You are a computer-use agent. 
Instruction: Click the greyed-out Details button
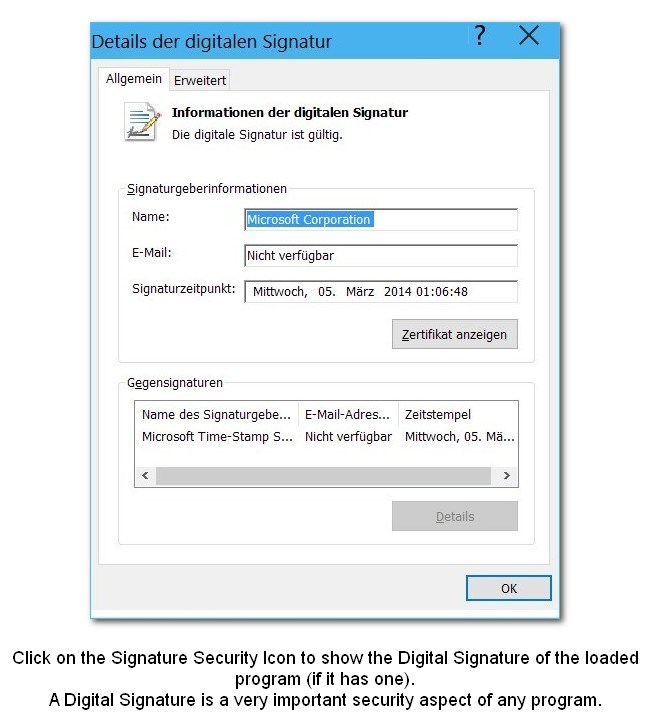pyautogui.click(x=455, y=517)
